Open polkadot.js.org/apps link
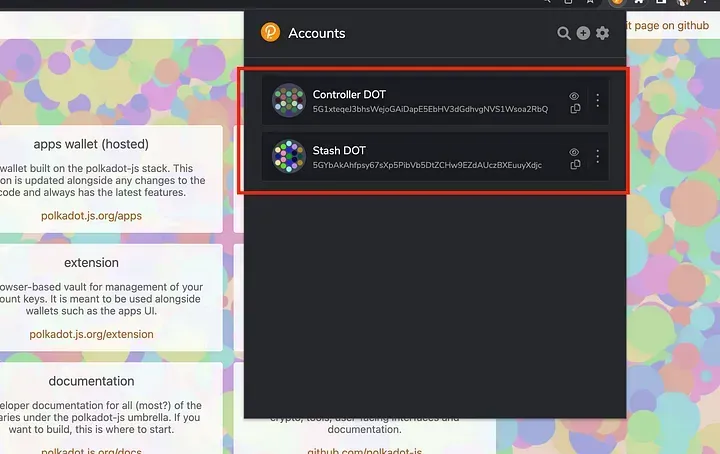 coord(91,216)
